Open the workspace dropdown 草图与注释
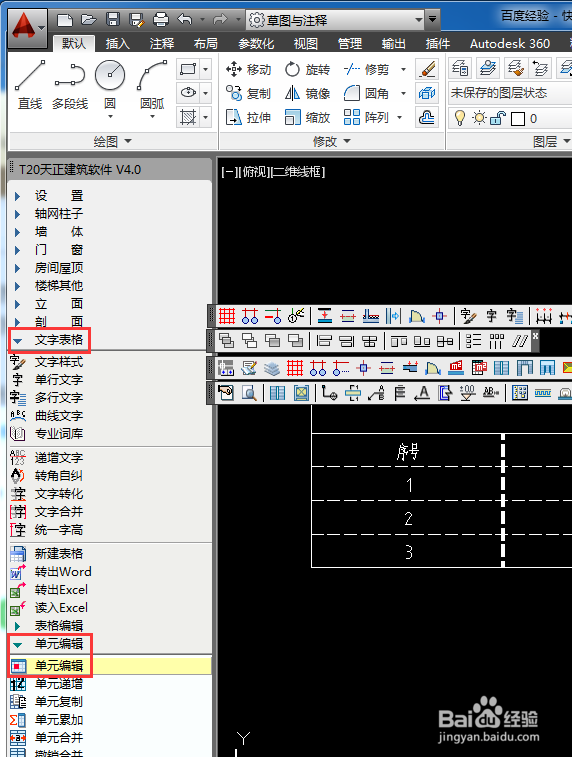Screen dimensions: 572x757 336,20
